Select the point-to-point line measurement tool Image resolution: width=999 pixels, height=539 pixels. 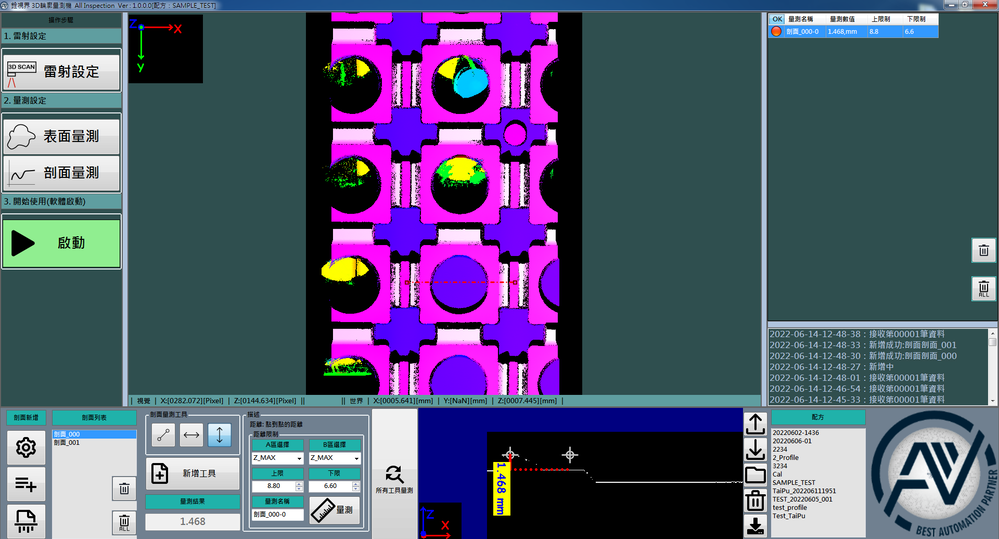coord(163,435)
